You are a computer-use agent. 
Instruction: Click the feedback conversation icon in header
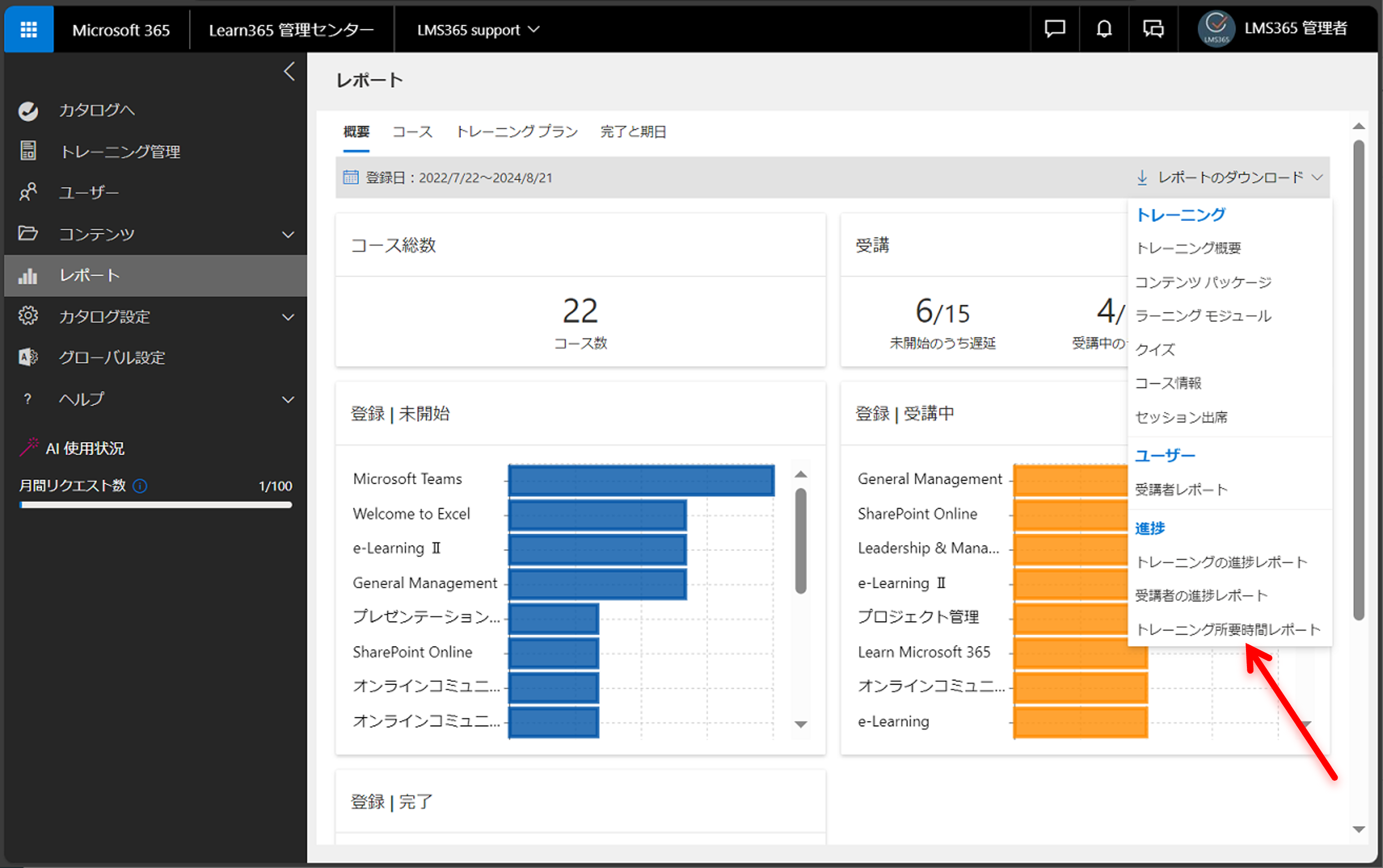pos(1153,28)
